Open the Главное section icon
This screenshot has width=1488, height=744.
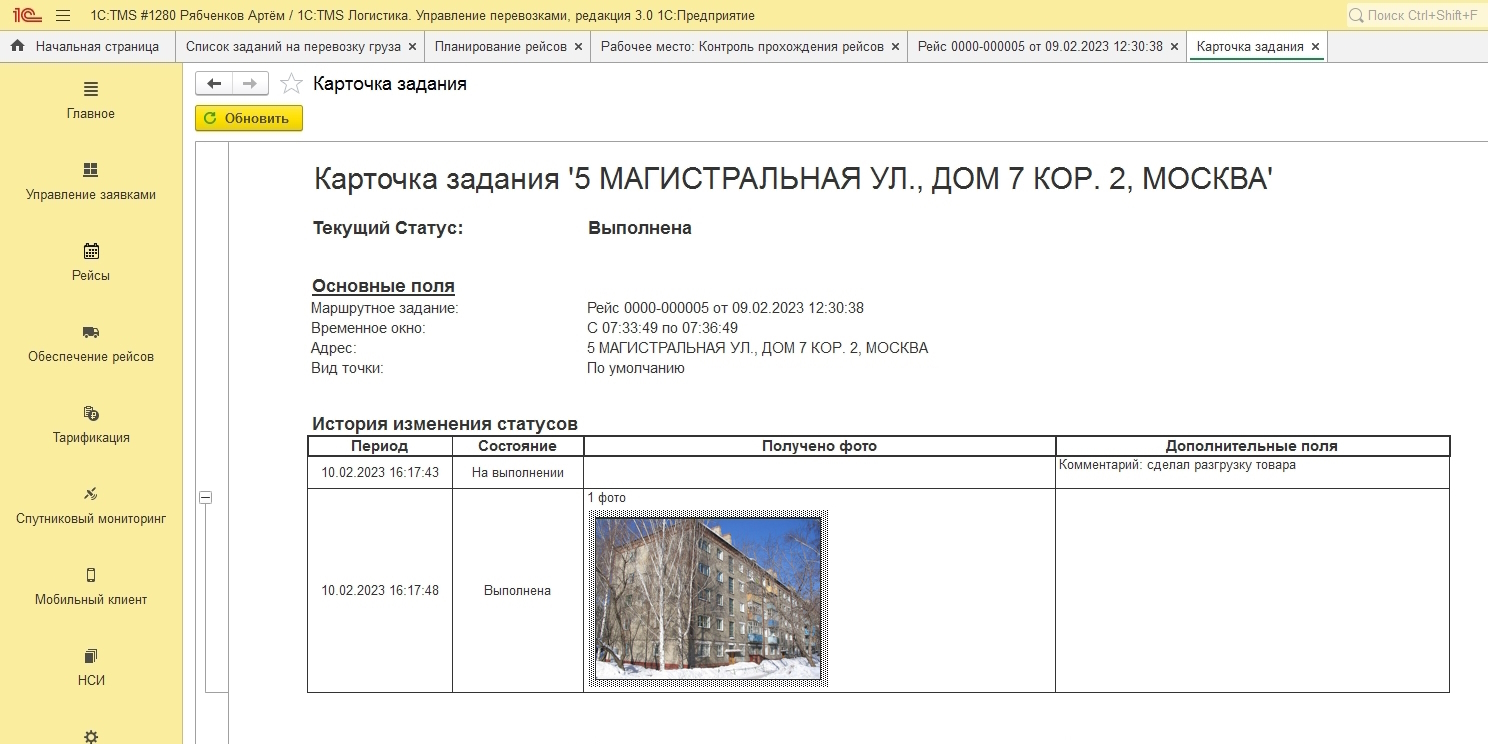pos(91,90)
